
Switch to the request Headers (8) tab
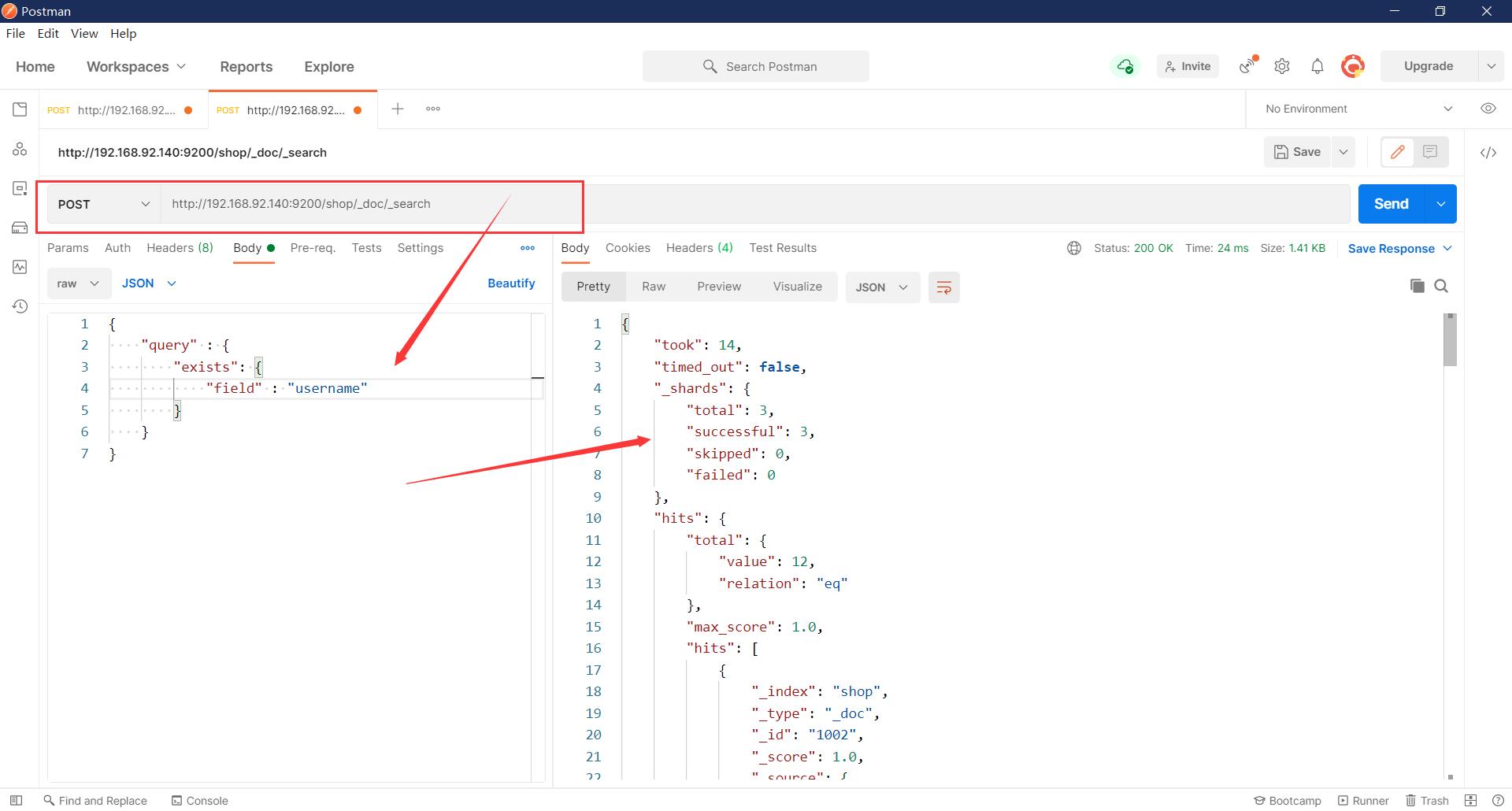180,248
